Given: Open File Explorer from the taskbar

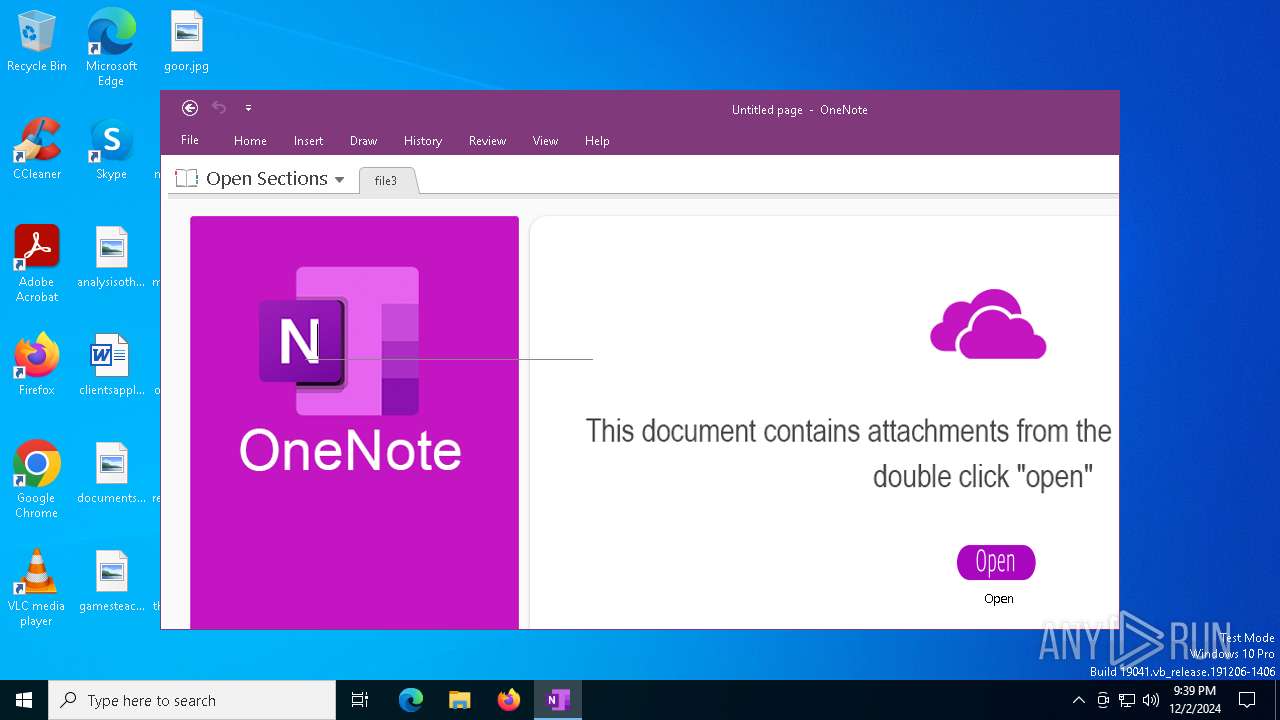Looking at the screenshot, I should click(459, 700).
